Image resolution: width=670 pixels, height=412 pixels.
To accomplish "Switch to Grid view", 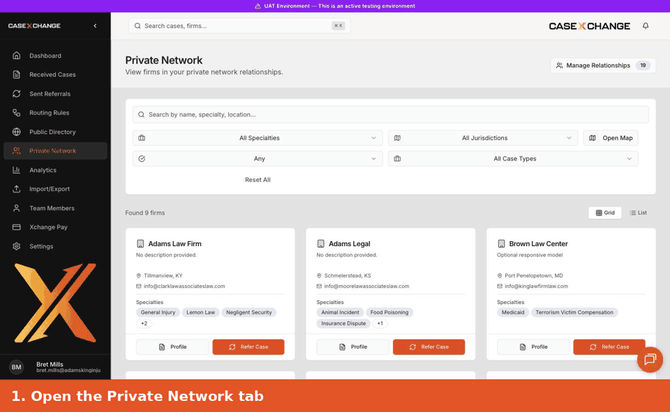I will coord(605,213).
